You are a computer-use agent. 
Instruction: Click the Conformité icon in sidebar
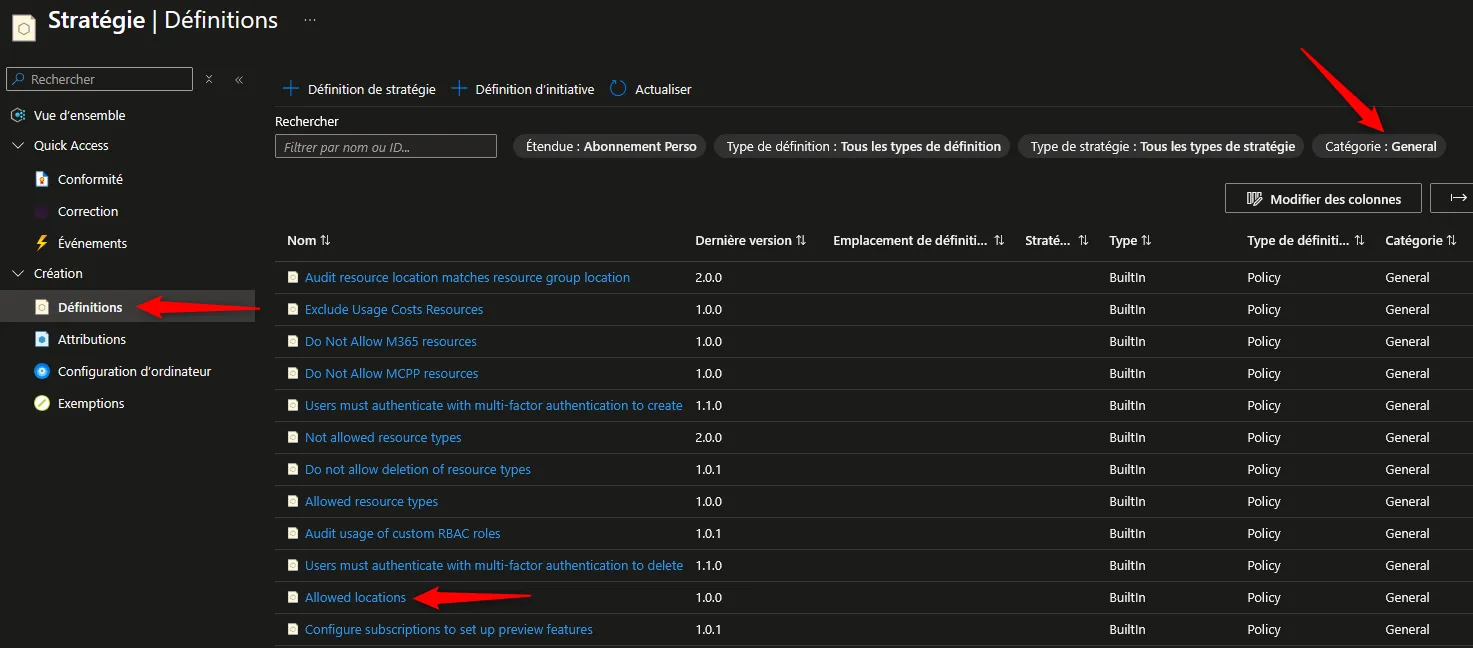42,179
